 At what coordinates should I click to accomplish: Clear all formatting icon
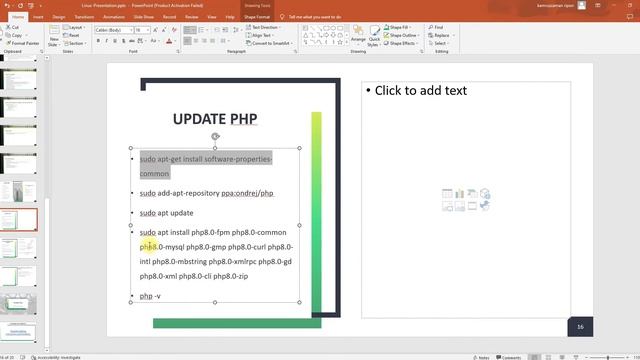pos(174,30)
